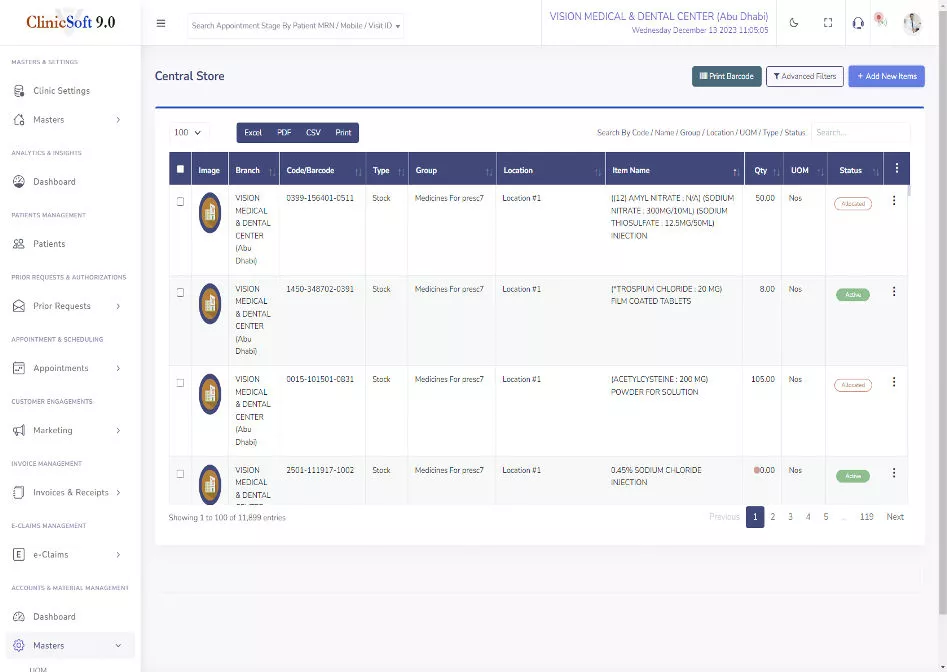Image resolution: width=947 pixels, height=672 pixels.
Task: Tick the Acetylcysteine row checkbox
Action: [x=180, y=383]
